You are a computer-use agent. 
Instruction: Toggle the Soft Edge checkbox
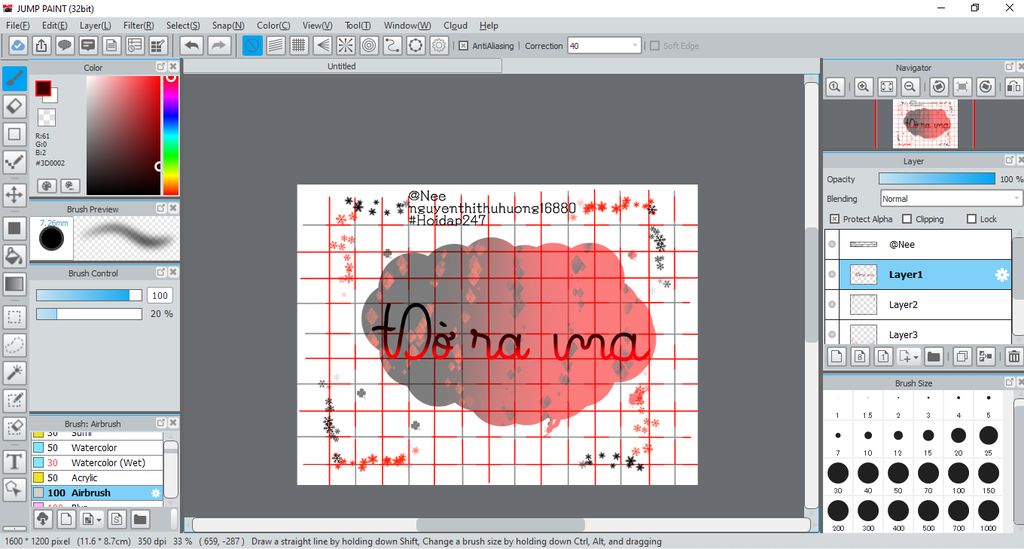pos(654,46)
